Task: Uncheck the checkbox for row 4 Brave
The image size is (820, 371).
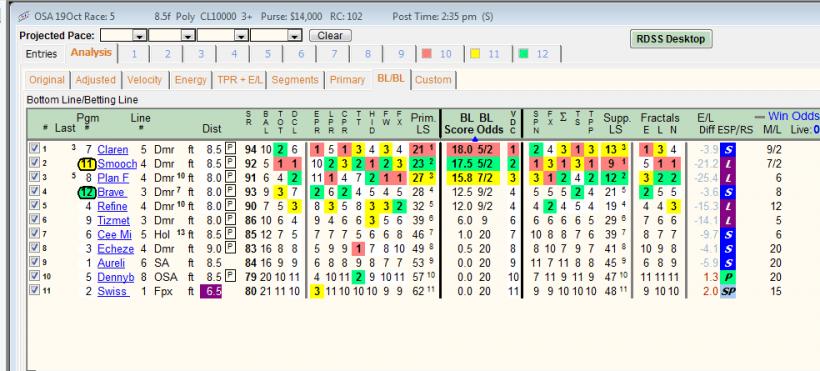Action: point(35,191)
